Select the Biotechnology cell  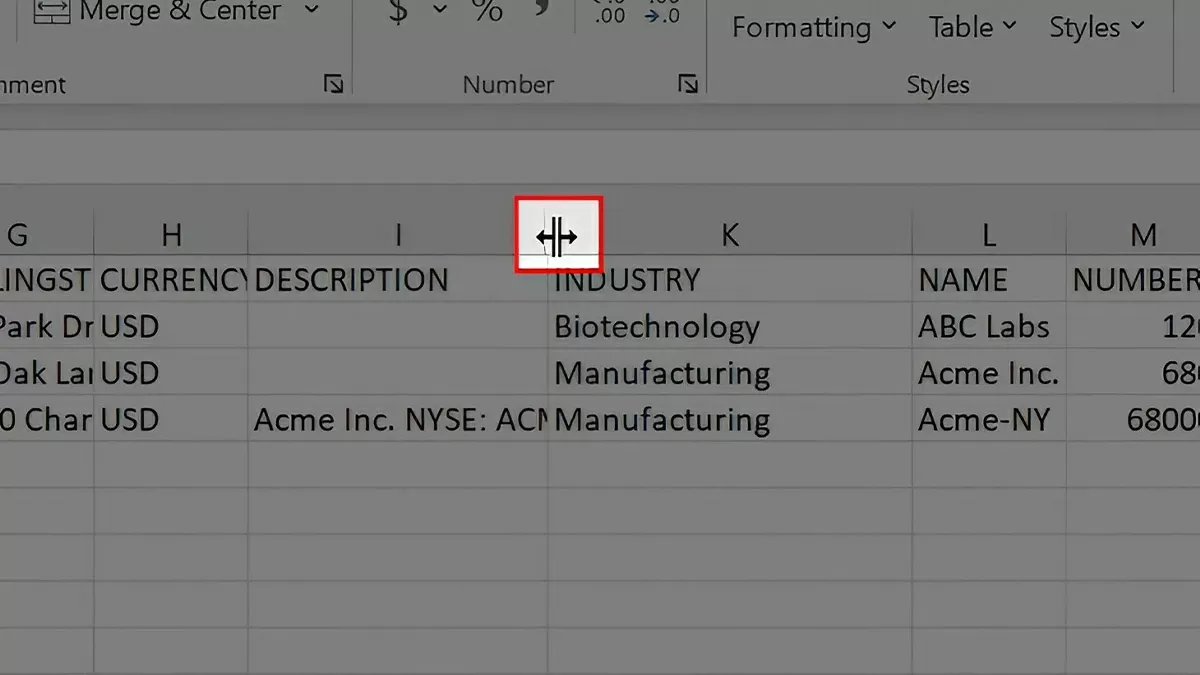coord(657,327)
